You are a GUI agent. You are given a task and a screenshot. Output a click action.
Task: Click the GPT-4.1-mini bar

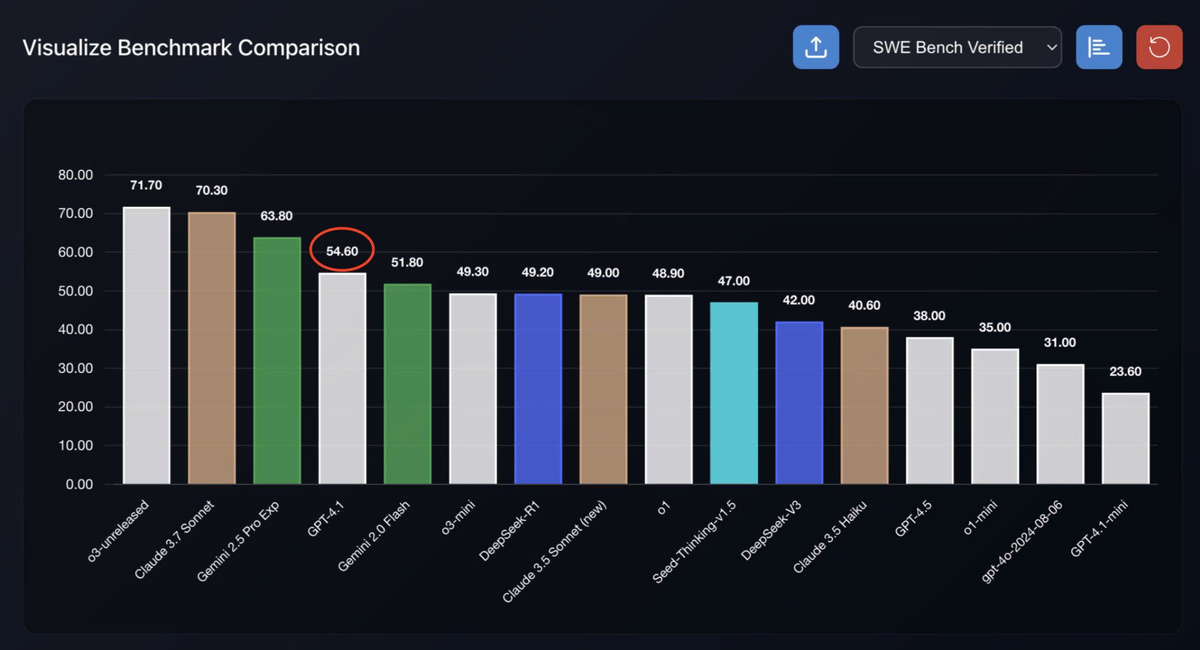[x=1126, y=439]
